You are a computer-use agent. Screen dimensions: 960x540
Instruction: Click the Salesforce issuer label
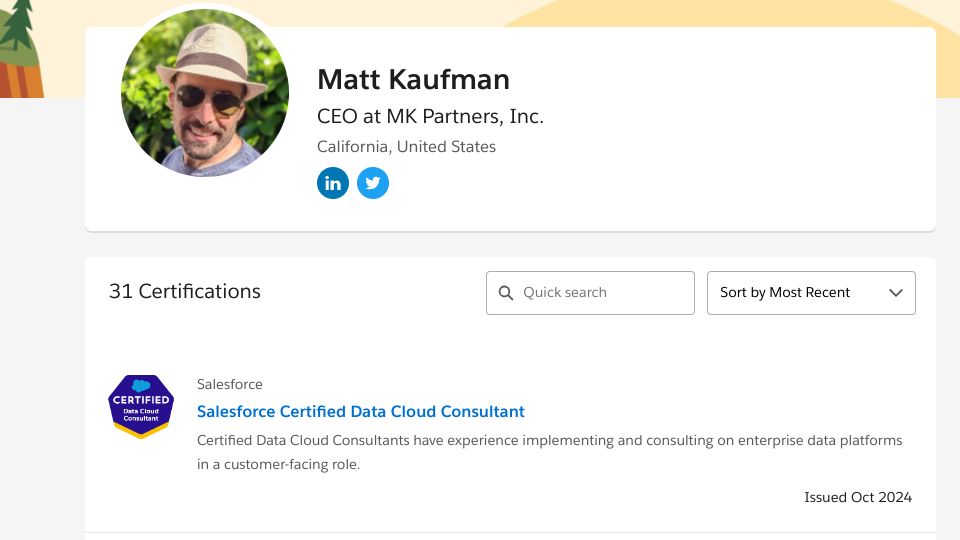point(230,384)
